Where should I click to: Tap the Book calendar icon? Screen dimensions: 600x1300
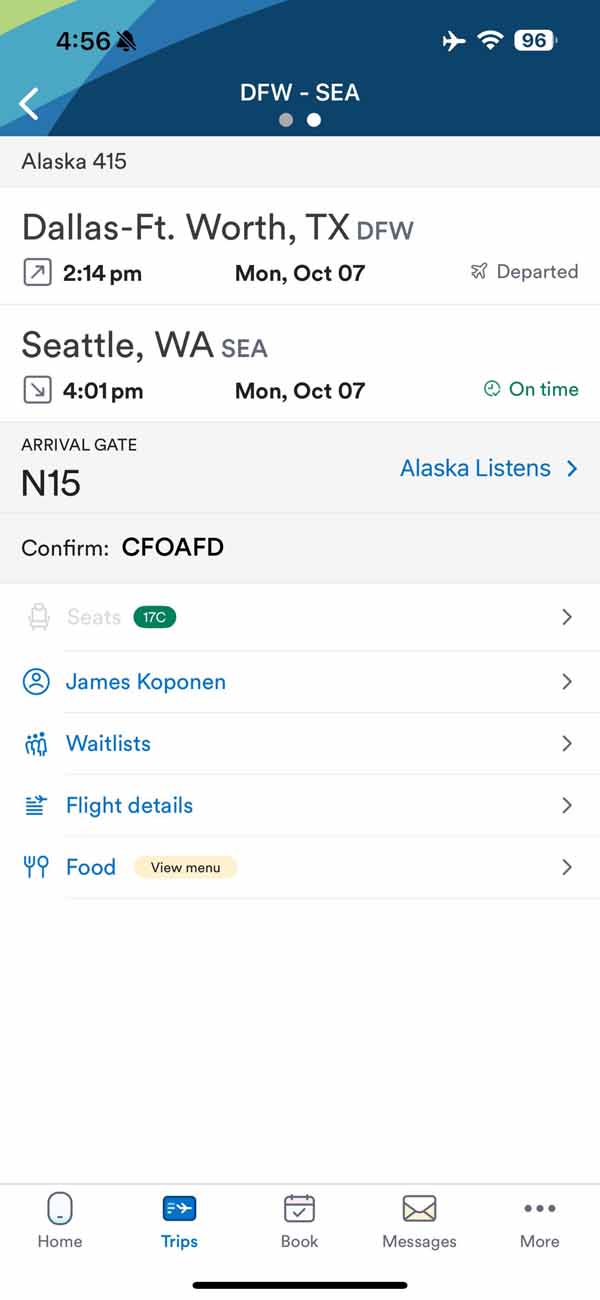[x=299, y=1210]
